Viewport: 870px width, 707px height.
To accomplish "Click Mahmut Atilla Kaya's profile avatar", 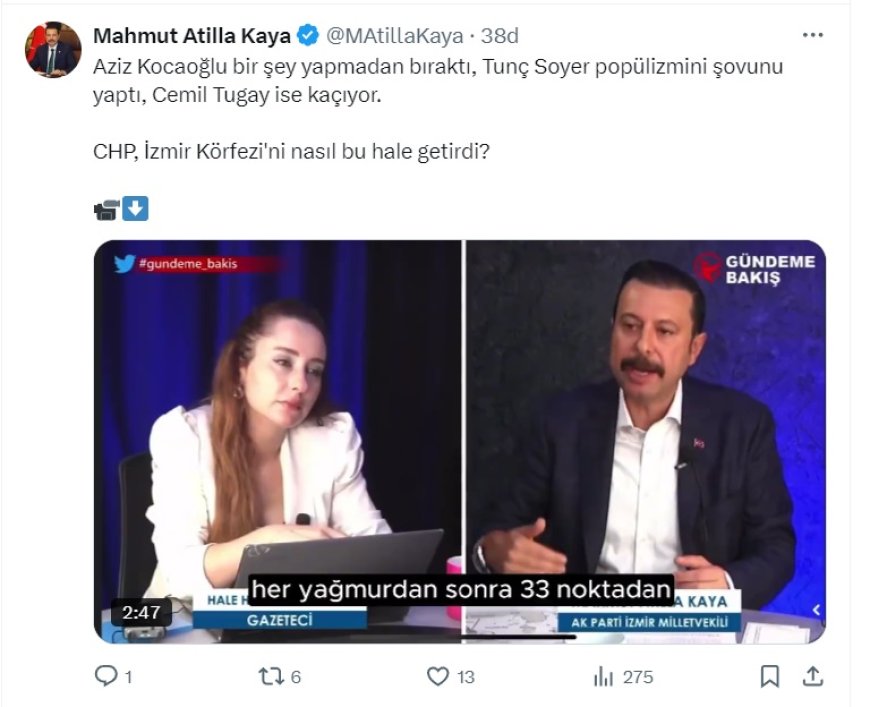I will [52, 49].
